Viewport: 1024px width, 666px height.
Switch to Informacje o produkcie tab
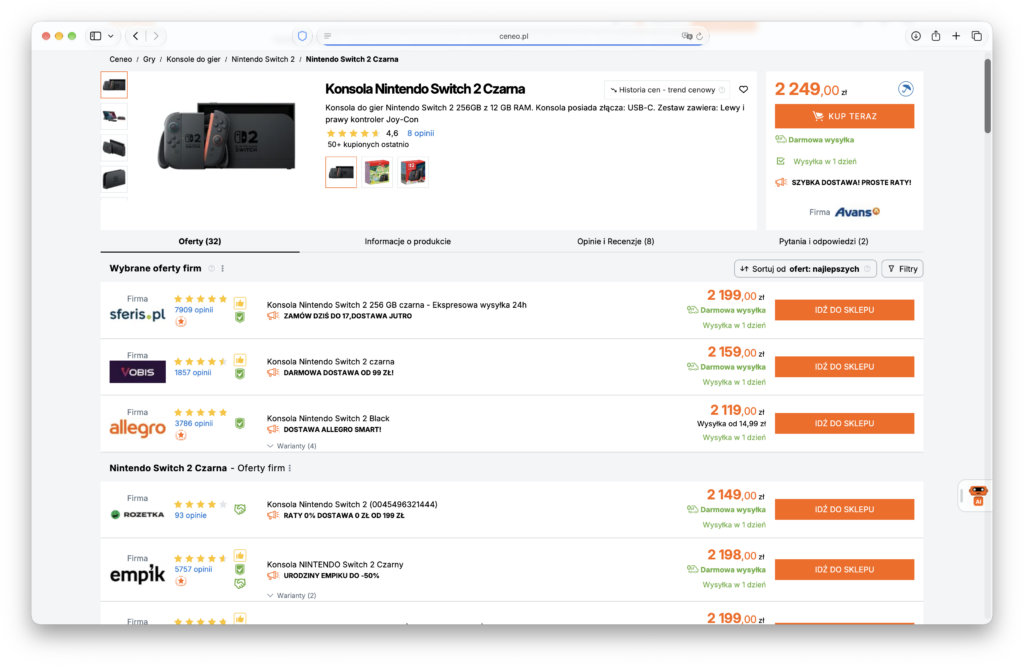[x=408, y=242]
